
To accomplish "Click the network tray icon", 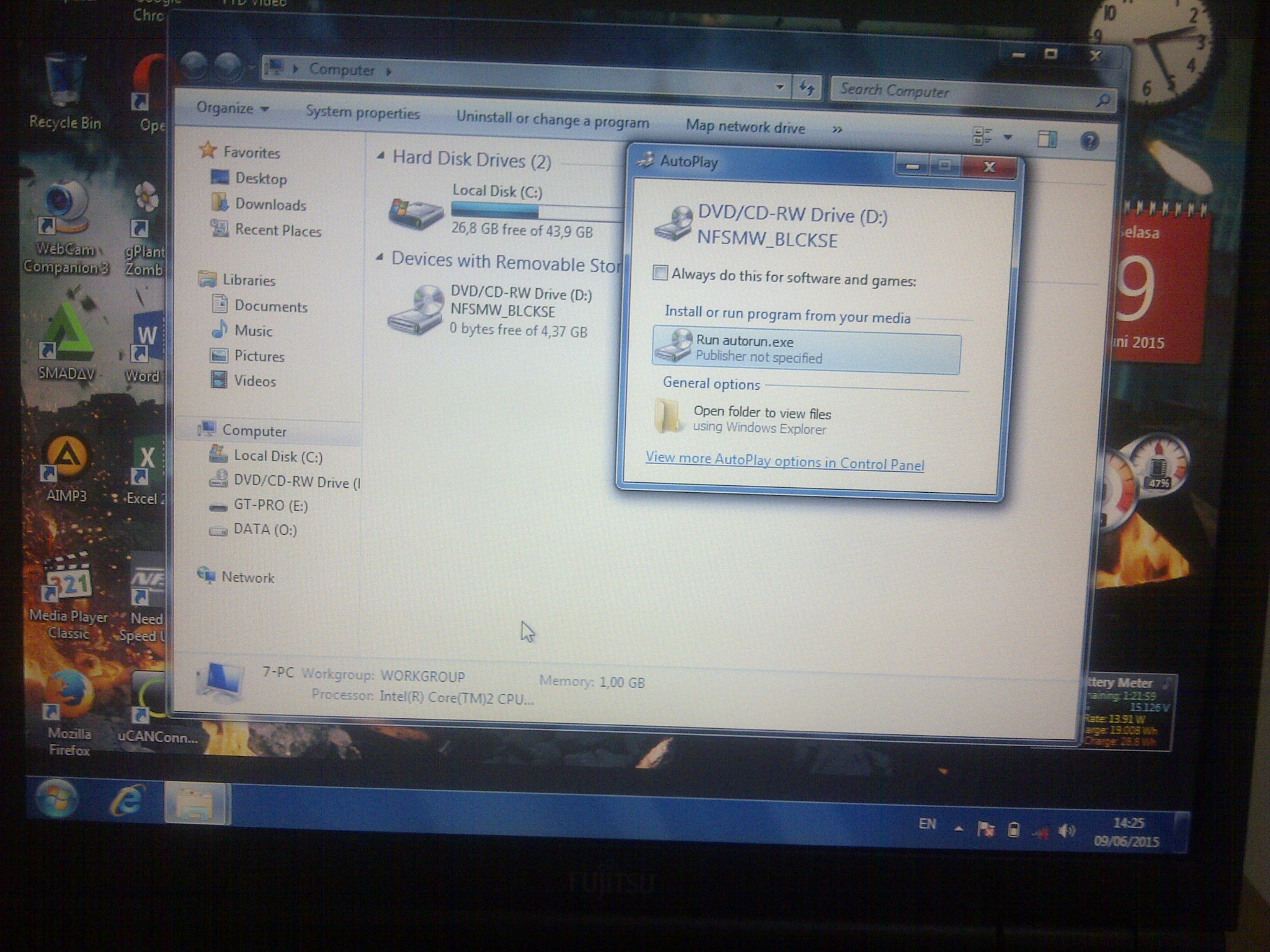I will point(1041,832).
